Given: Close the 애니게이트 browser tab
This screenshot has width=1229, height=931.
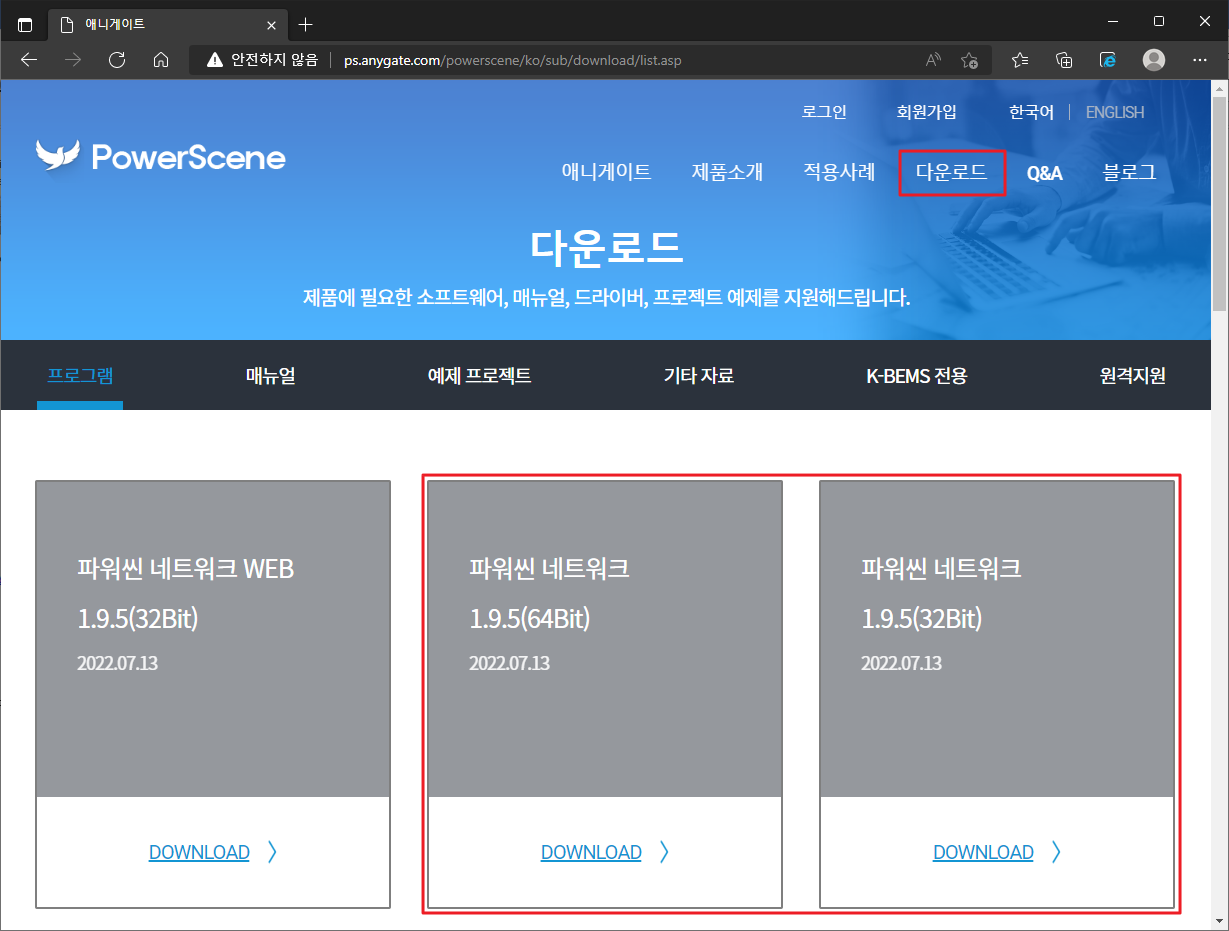Looking at the screenshot, I should [x=271, y=25].
